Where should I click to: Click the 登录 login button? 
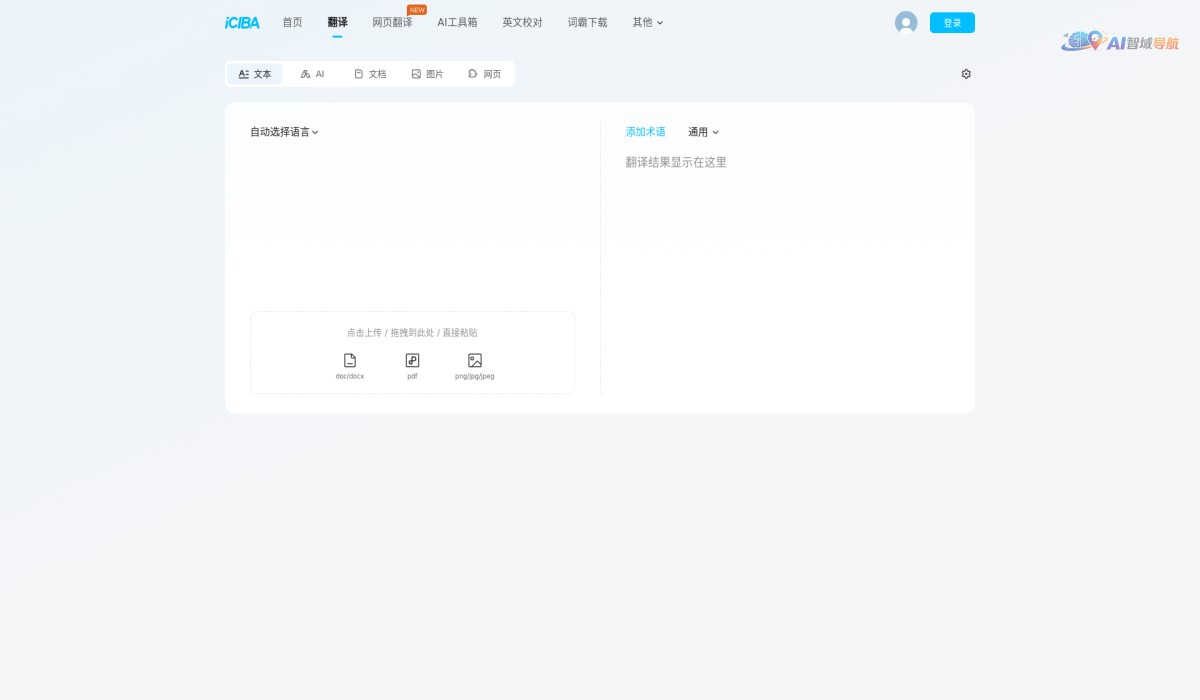coord(952,22)
